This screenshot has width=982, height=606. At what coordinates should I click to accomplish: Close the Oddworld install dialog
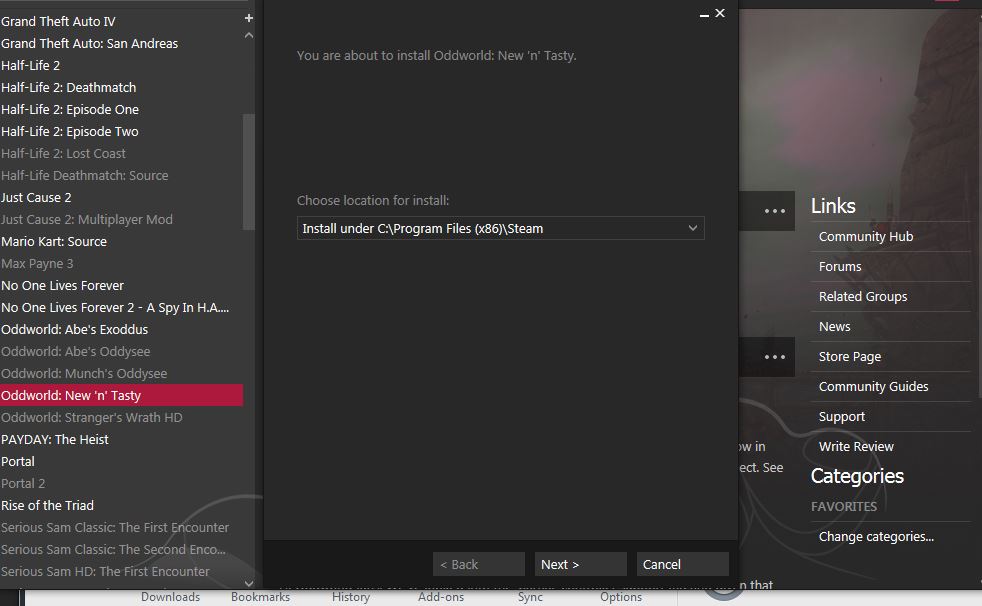(x=720, y=14)
